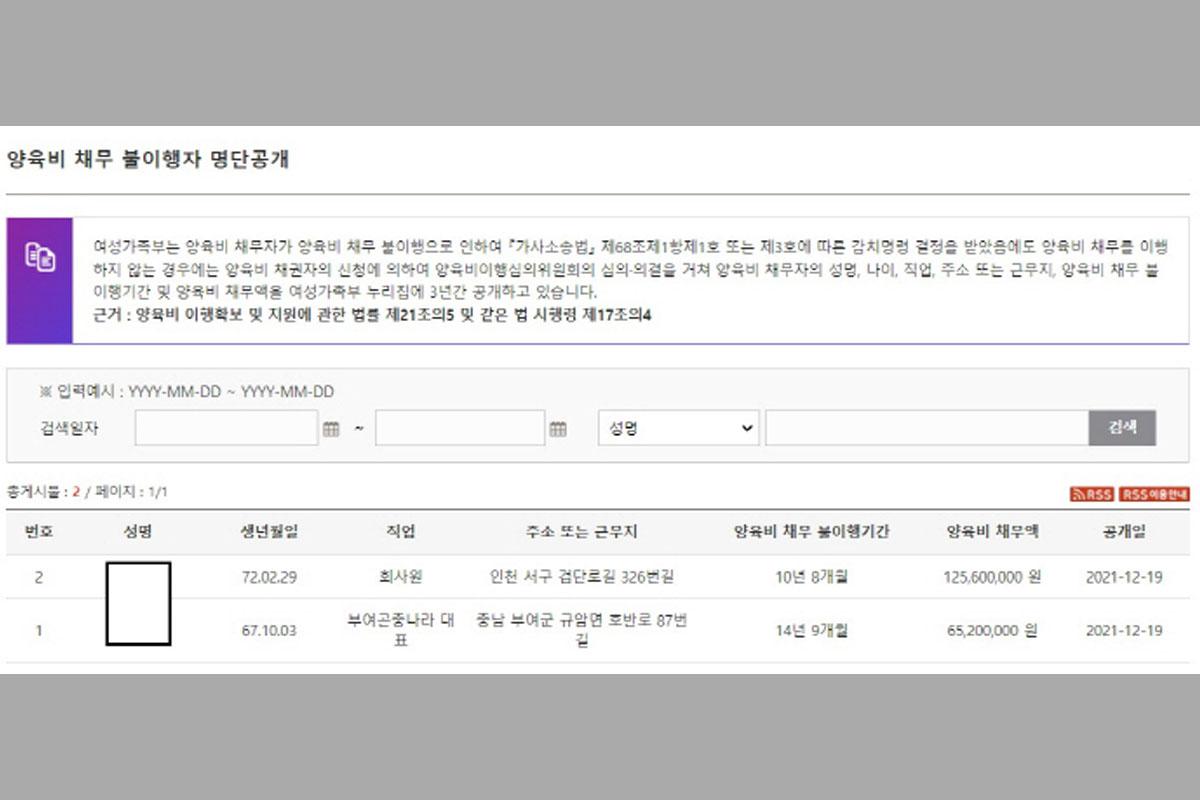This screenshot has width=1200, height=800.
Task: Click the 직업 column header
Action: point(400,532)
